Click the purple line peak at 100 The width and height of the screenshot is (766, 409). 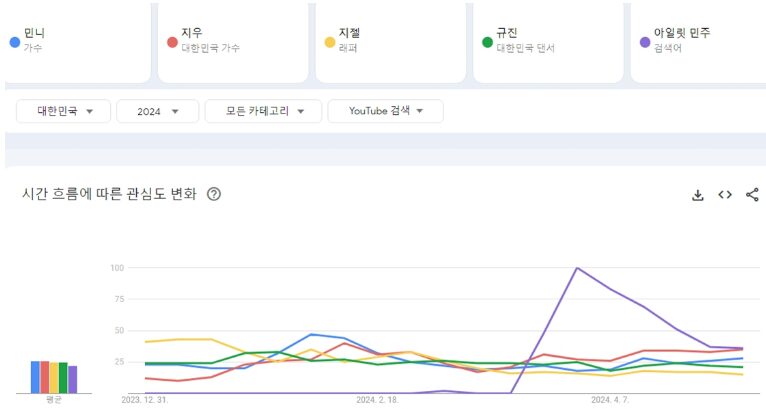click(577, 268)
